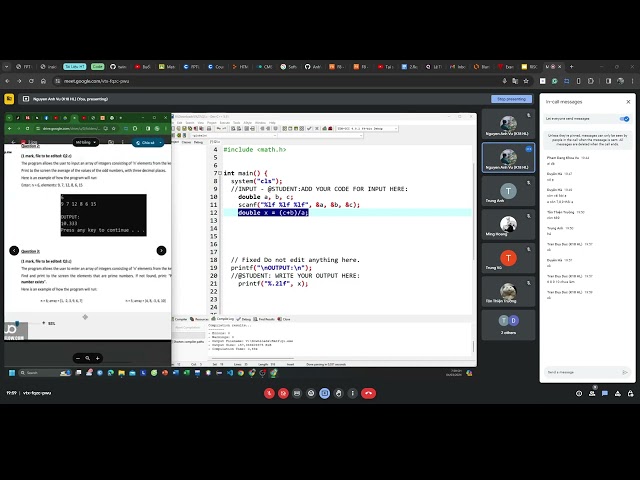
Task: Open the Windows Start menu
Action: coord(12,373)
